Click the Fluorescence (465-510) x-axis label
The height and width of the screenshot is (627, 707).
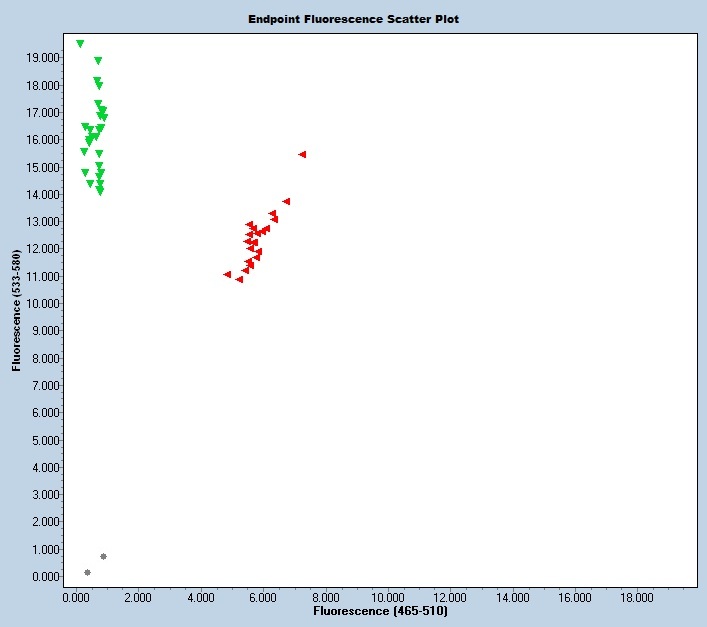tap(380, 610)
